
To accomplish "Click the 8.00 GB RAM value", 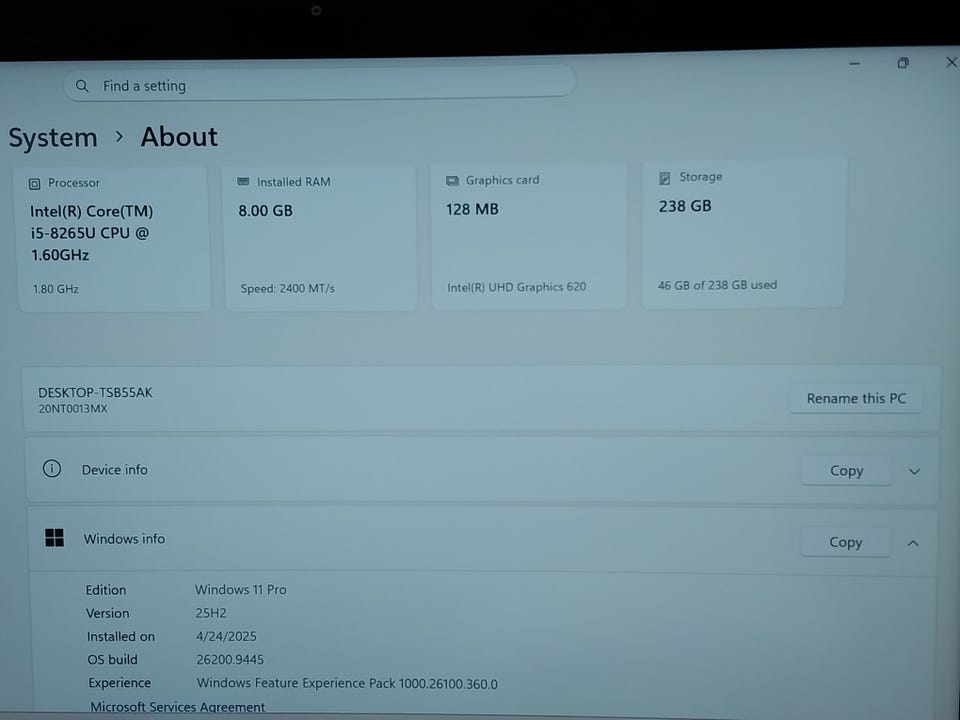I will pos(266,211).
